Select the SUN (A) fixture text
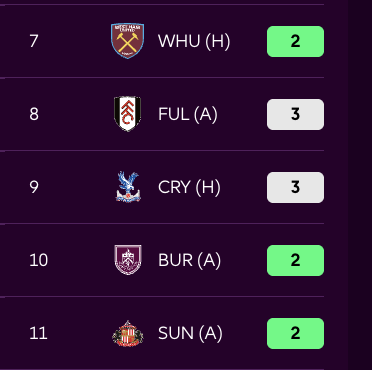Screen dimensions: 372x370 190,333
